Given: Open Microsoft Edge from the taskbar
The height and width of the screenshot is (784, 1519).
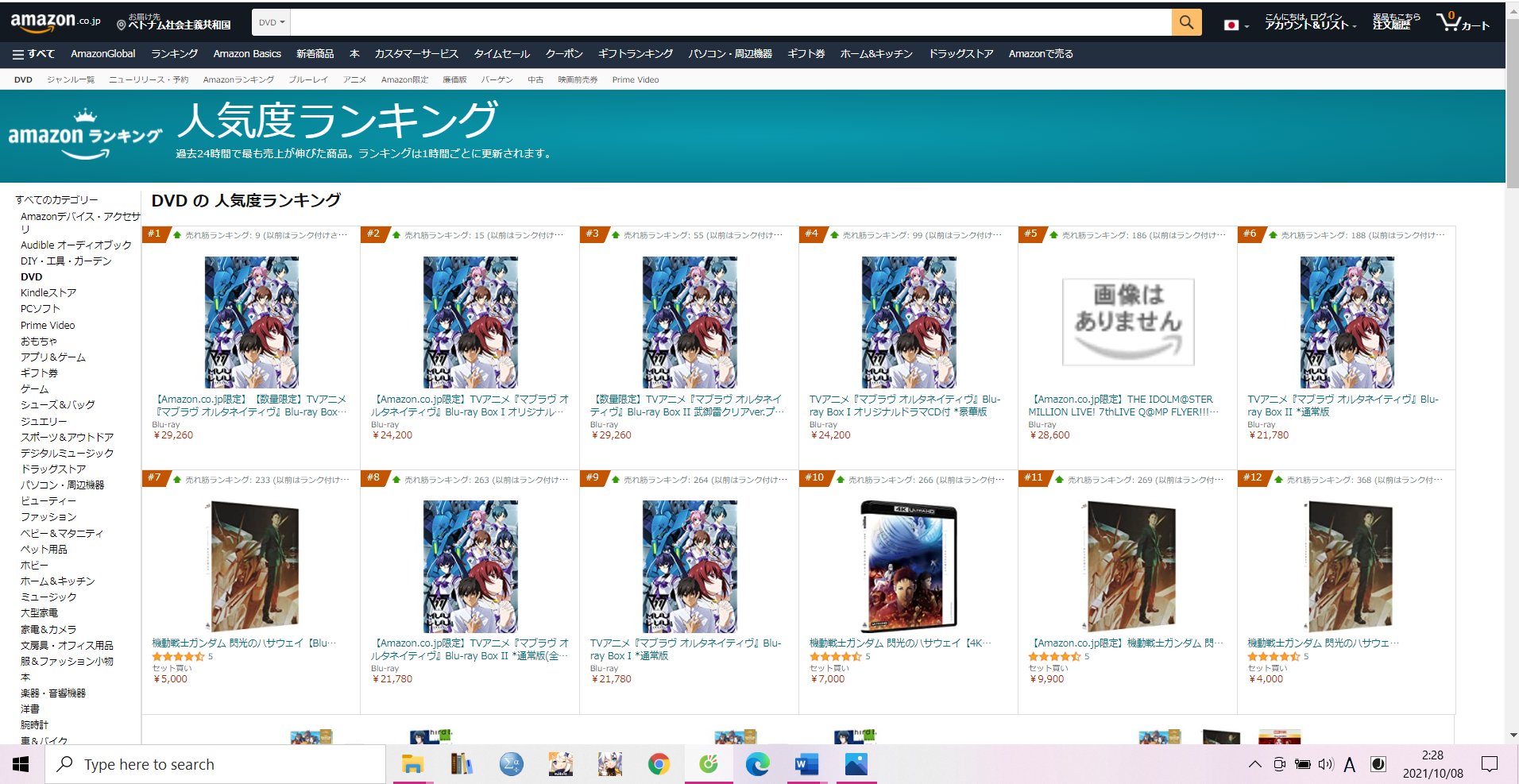Looking at the screenshot, I should click(x=757, y=764).
